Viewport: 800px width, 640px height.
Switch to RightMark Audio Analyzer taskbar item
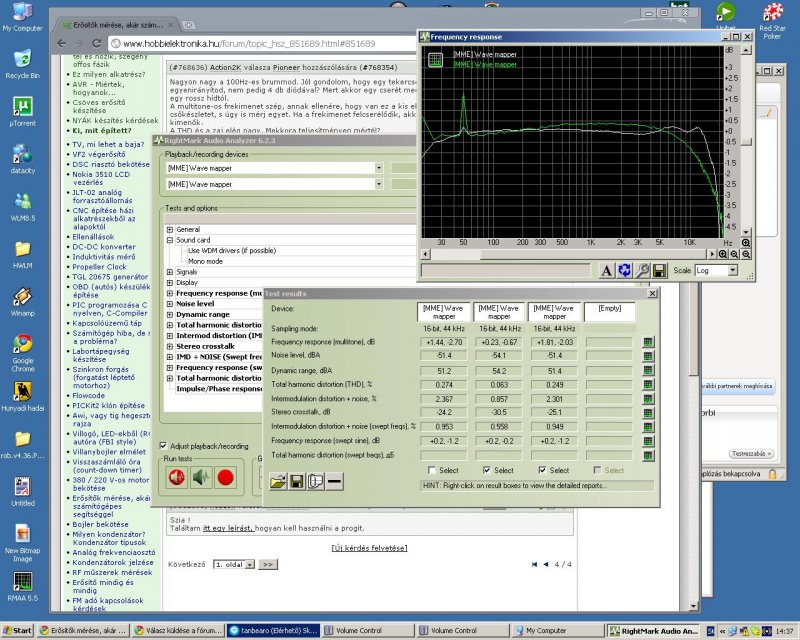[653, 630]
